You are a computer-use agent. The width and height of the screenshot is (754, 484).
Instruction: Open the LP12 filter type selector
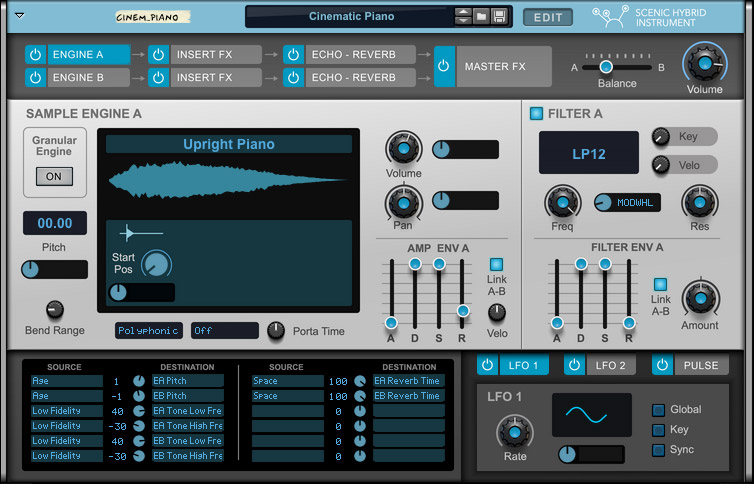point(589,153)
